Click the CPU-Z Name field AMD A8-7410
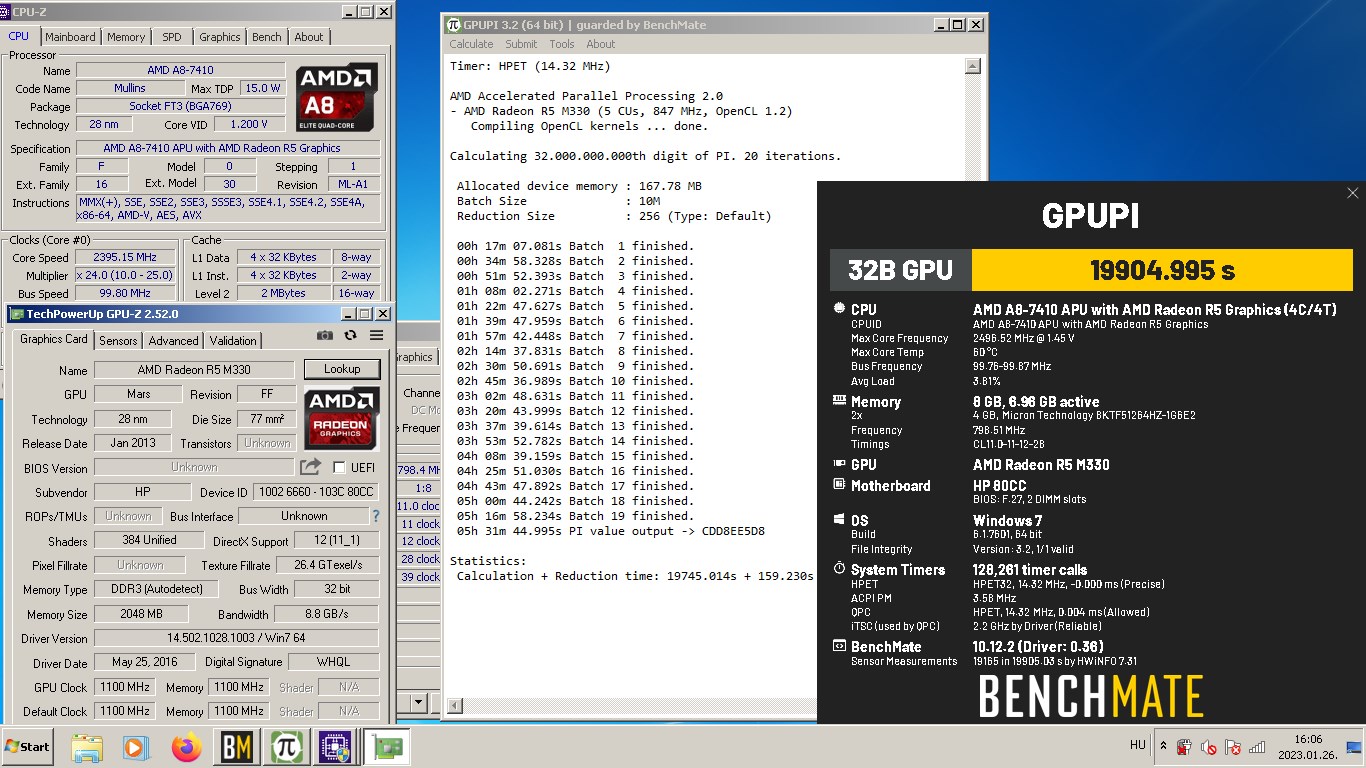Screen dimensions: 1366x768 coord(180,70)
